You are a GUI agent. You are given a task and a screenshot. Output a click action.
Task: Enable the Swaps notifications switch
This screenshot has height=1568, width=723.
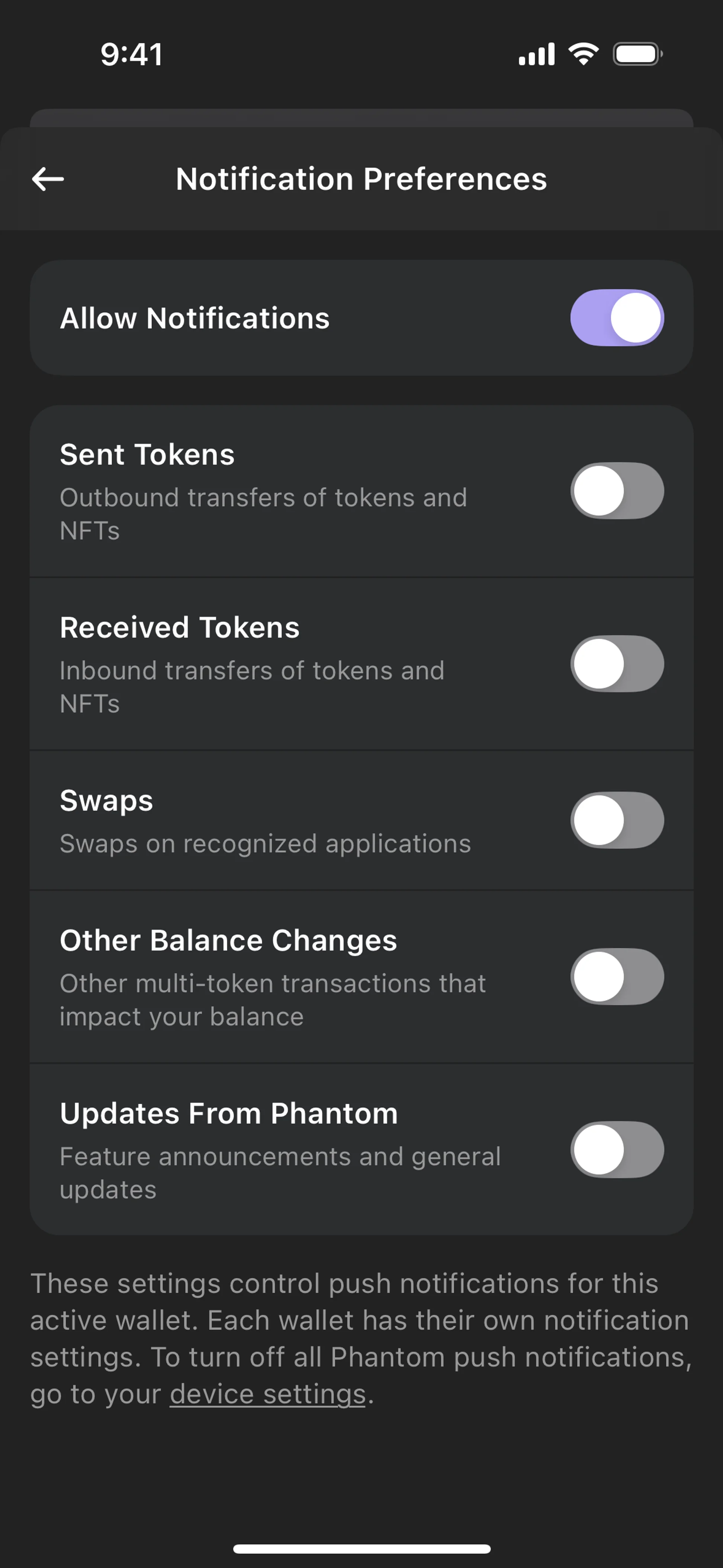[x=616, y=820]
